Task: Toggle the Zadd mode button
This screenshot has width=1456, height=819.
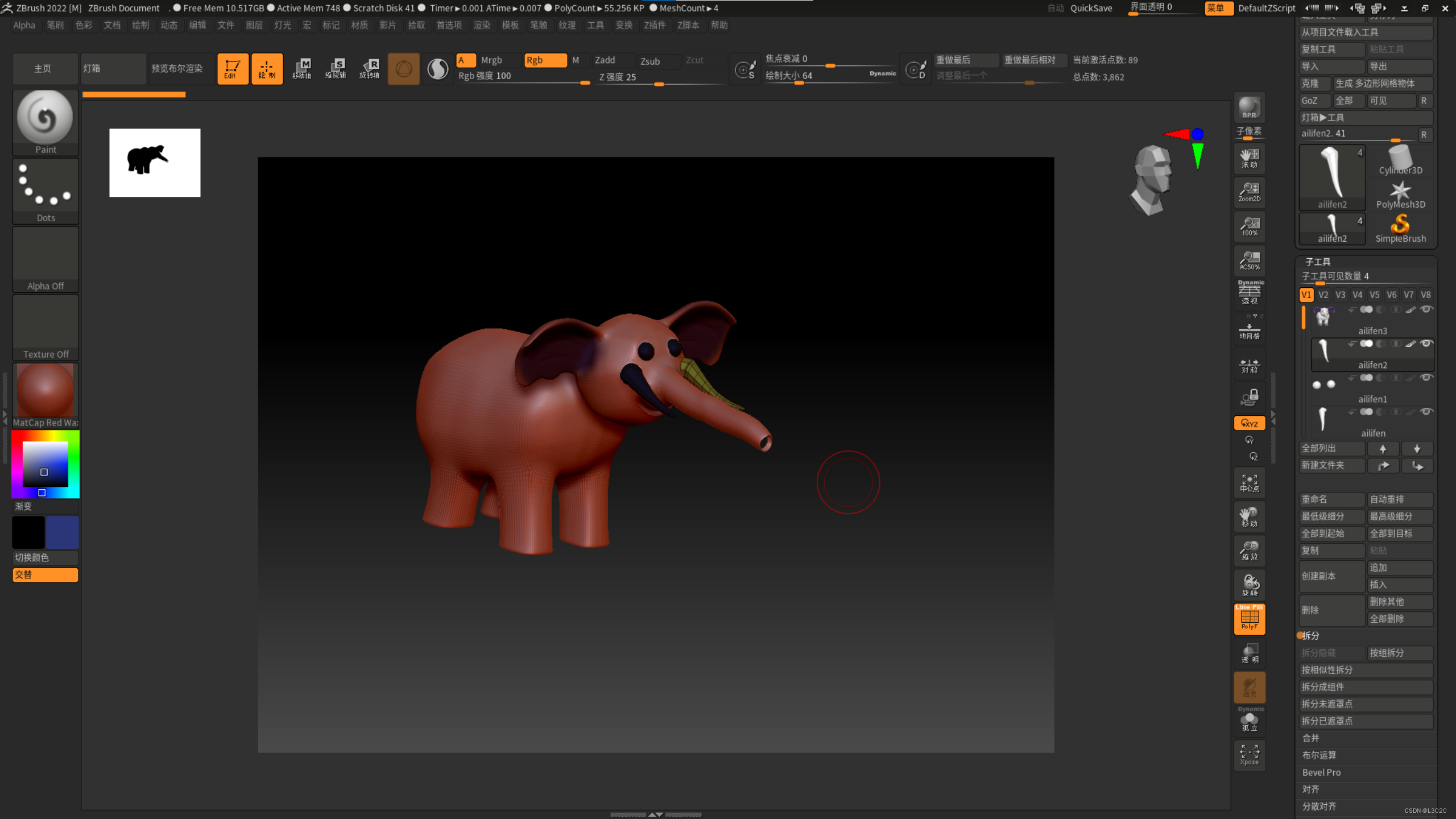Action: point(612,60)
